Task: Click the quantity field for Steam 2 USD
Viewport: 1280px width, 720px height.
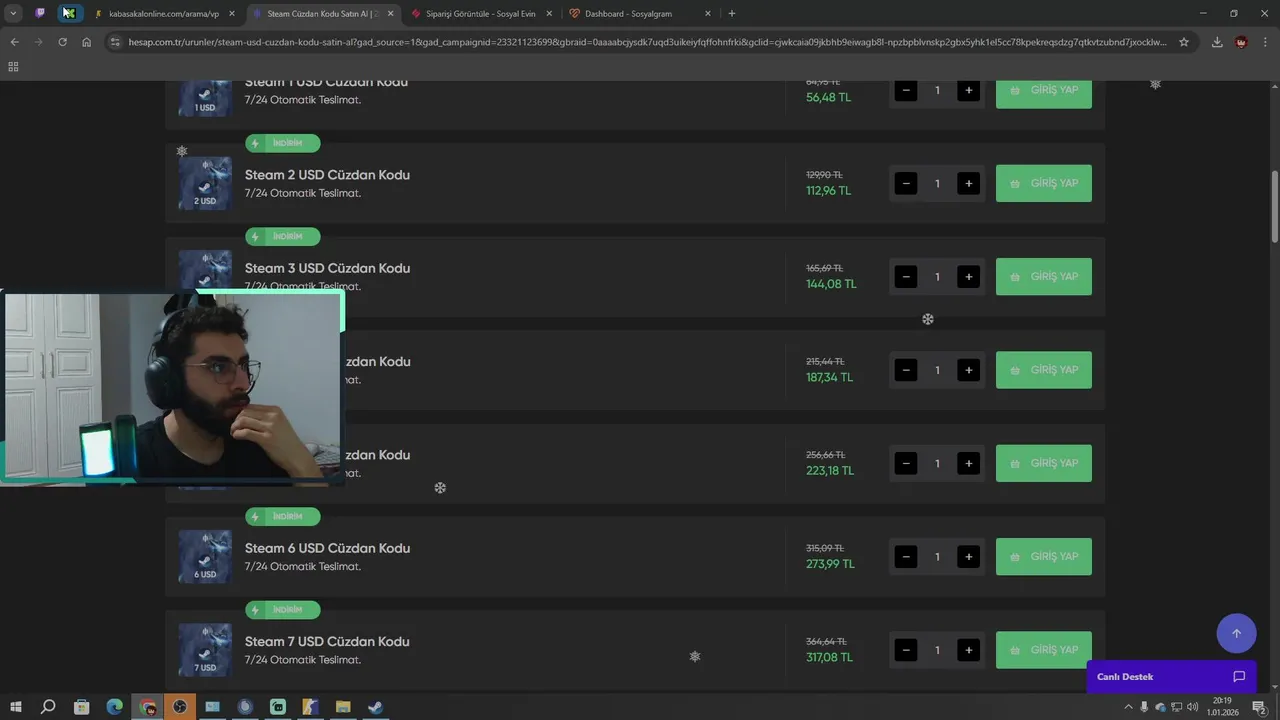Action: (937, 184)
